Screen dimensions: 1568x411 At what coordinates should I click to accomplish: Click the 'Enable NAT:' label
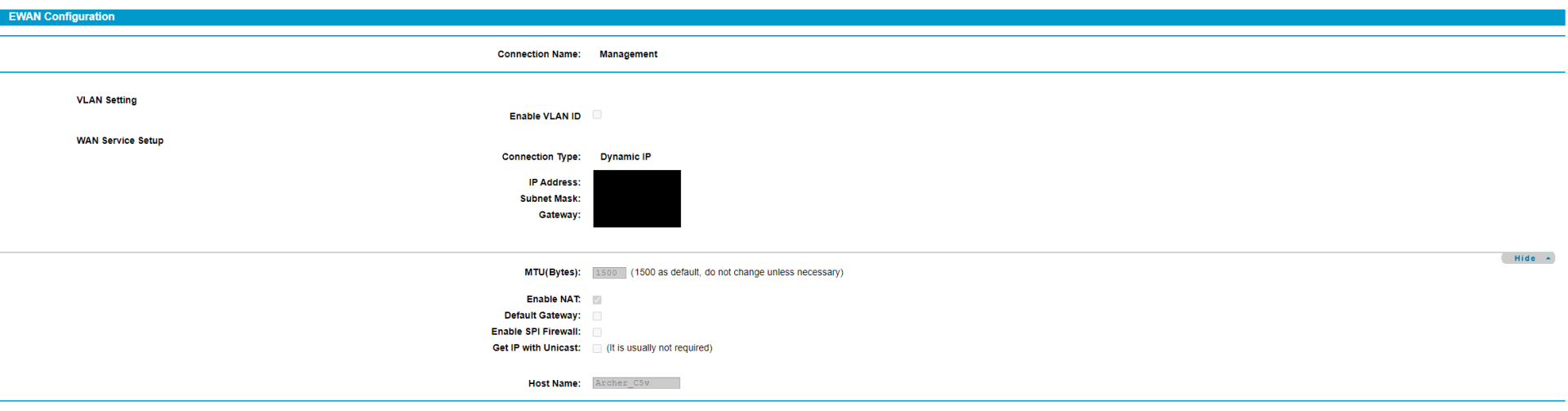[x=554, y=299]
